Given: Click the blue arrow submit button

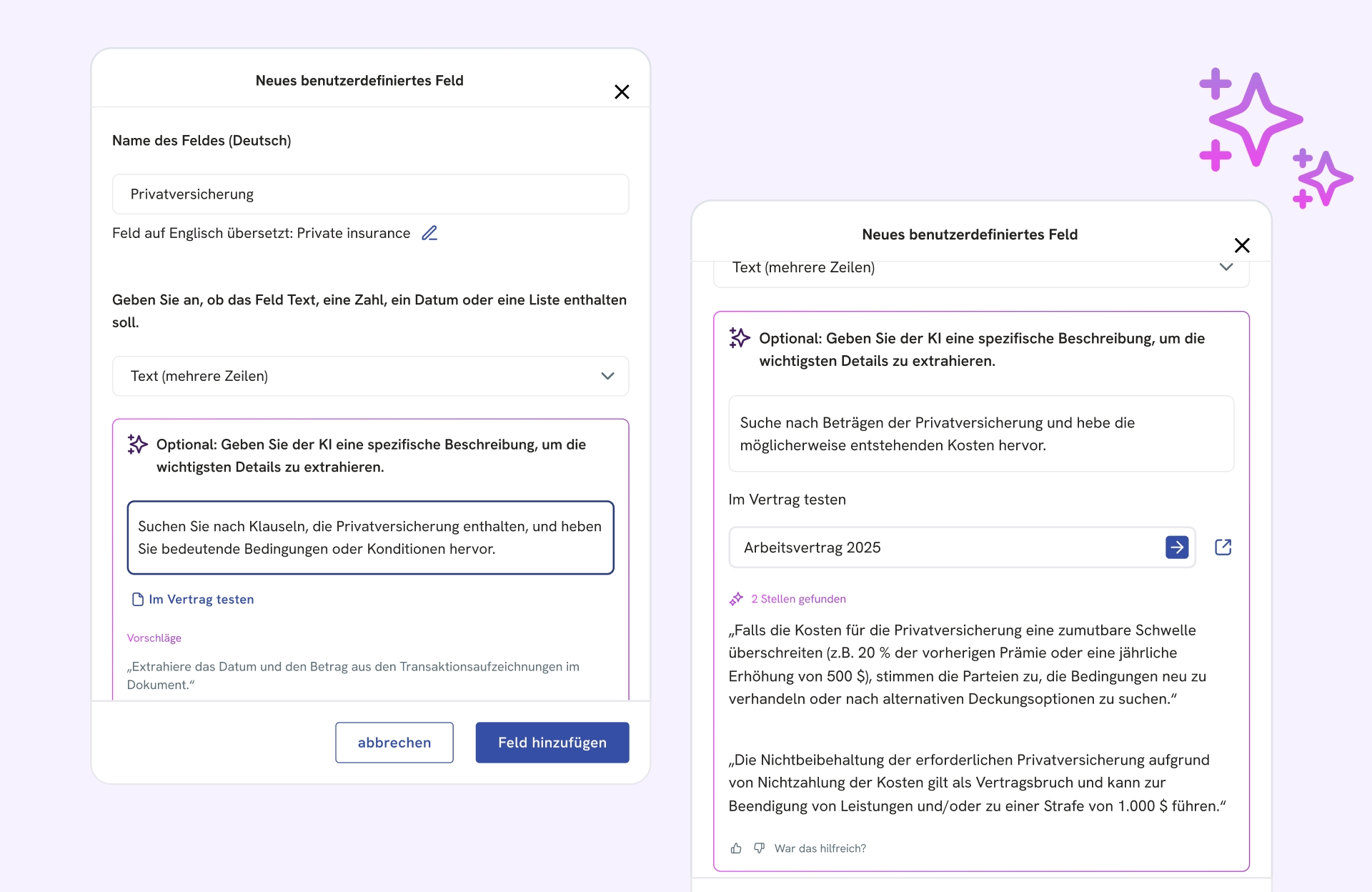Looking at the screenshot, I should click(1176, 547).
